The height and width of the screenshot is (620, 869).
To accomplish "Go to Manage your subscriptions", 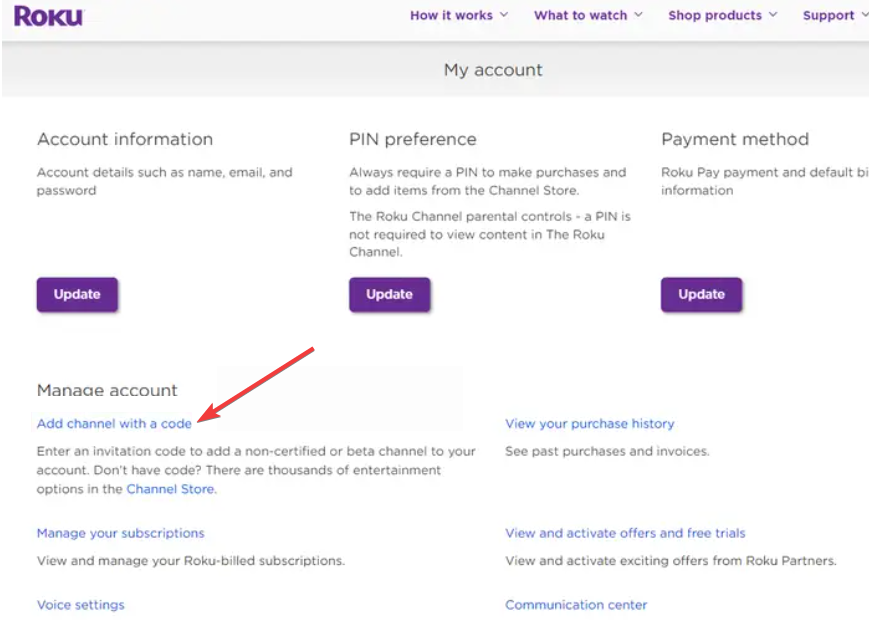I will [120, 534].
